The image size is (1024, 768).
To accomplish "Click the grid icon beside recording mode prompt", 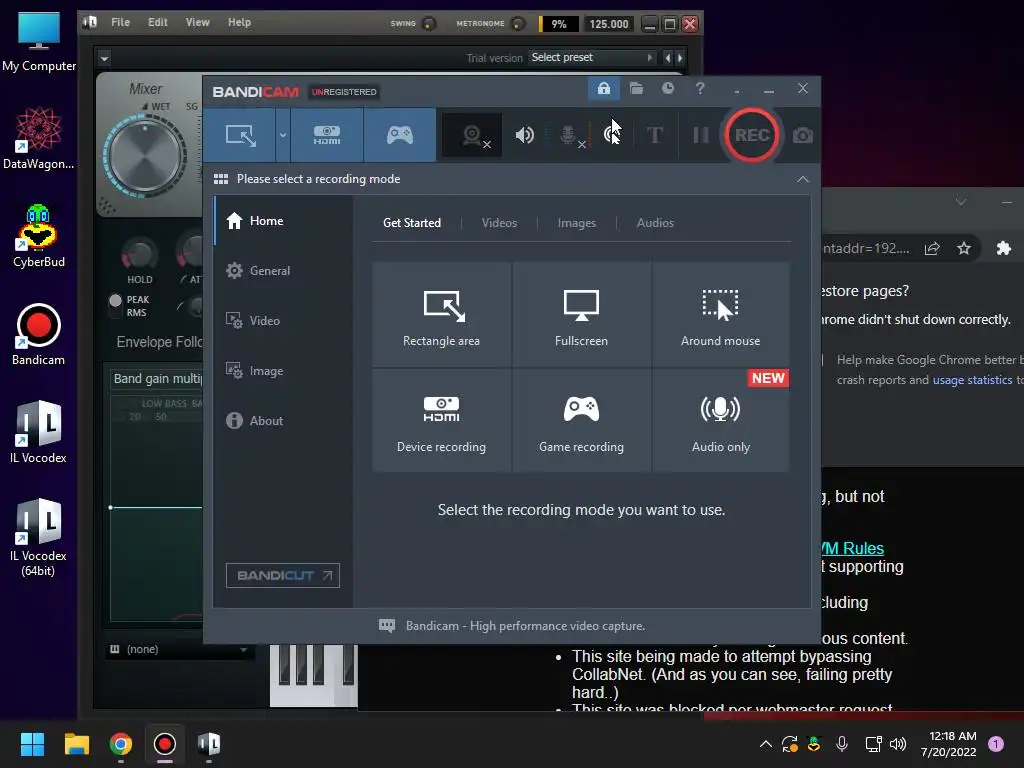I will tap(221, 179).
